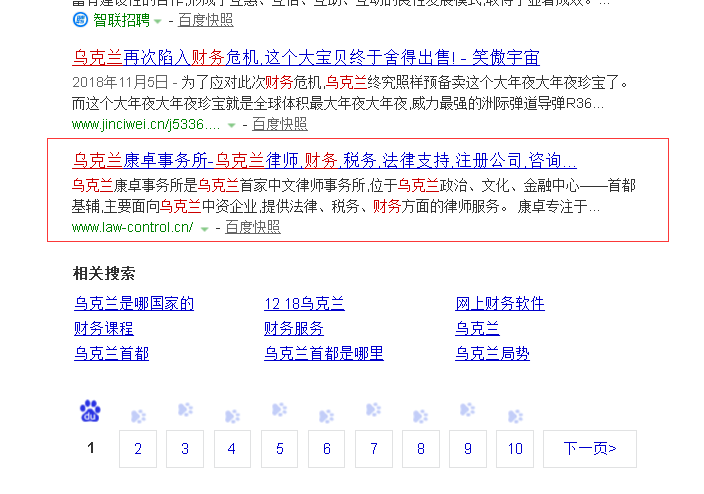The image size is (704, 494).
Task: Go to results page 10
Action: click(x=515, y=449)
